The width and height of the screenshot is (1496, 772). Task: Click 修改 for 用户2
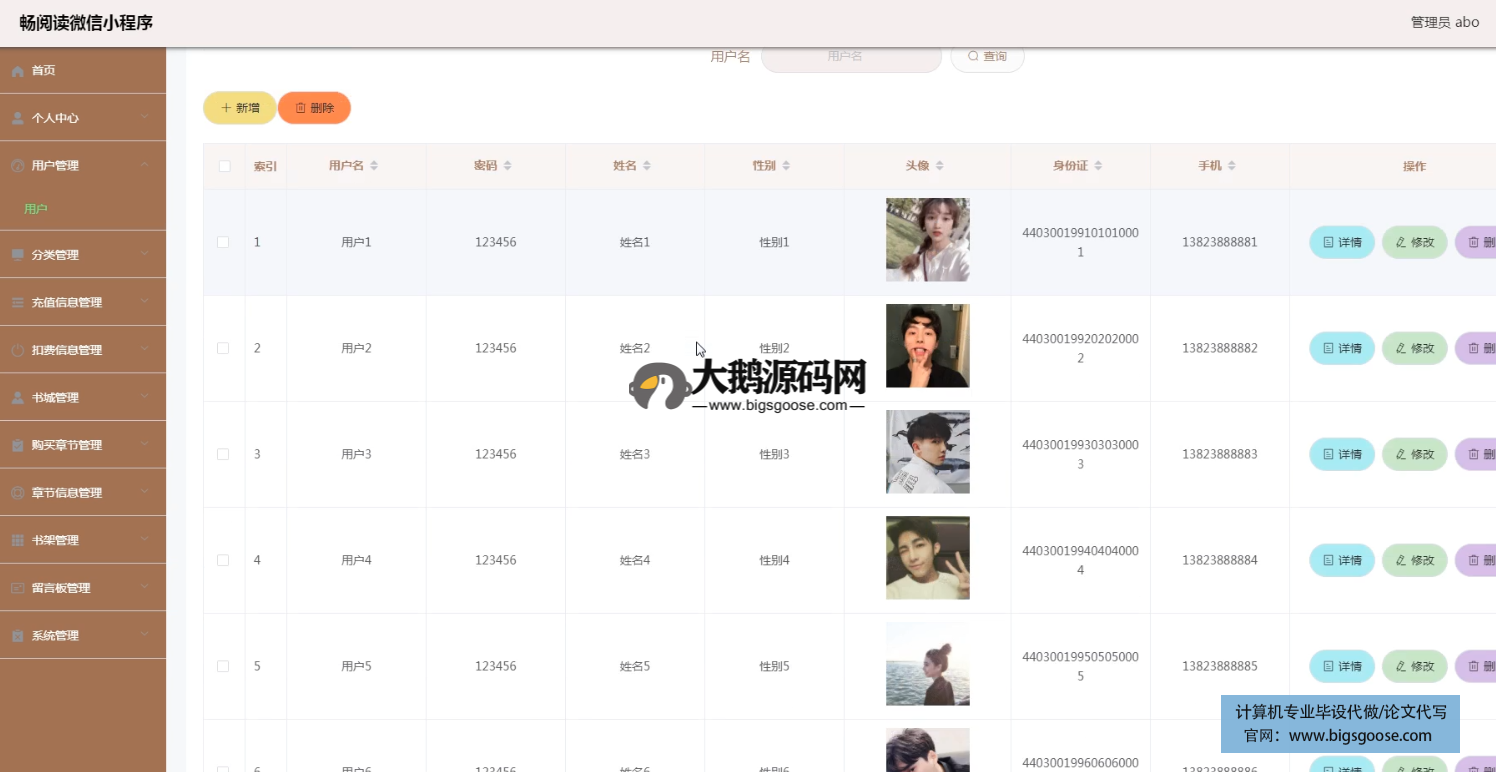(x=1415, y=348)
